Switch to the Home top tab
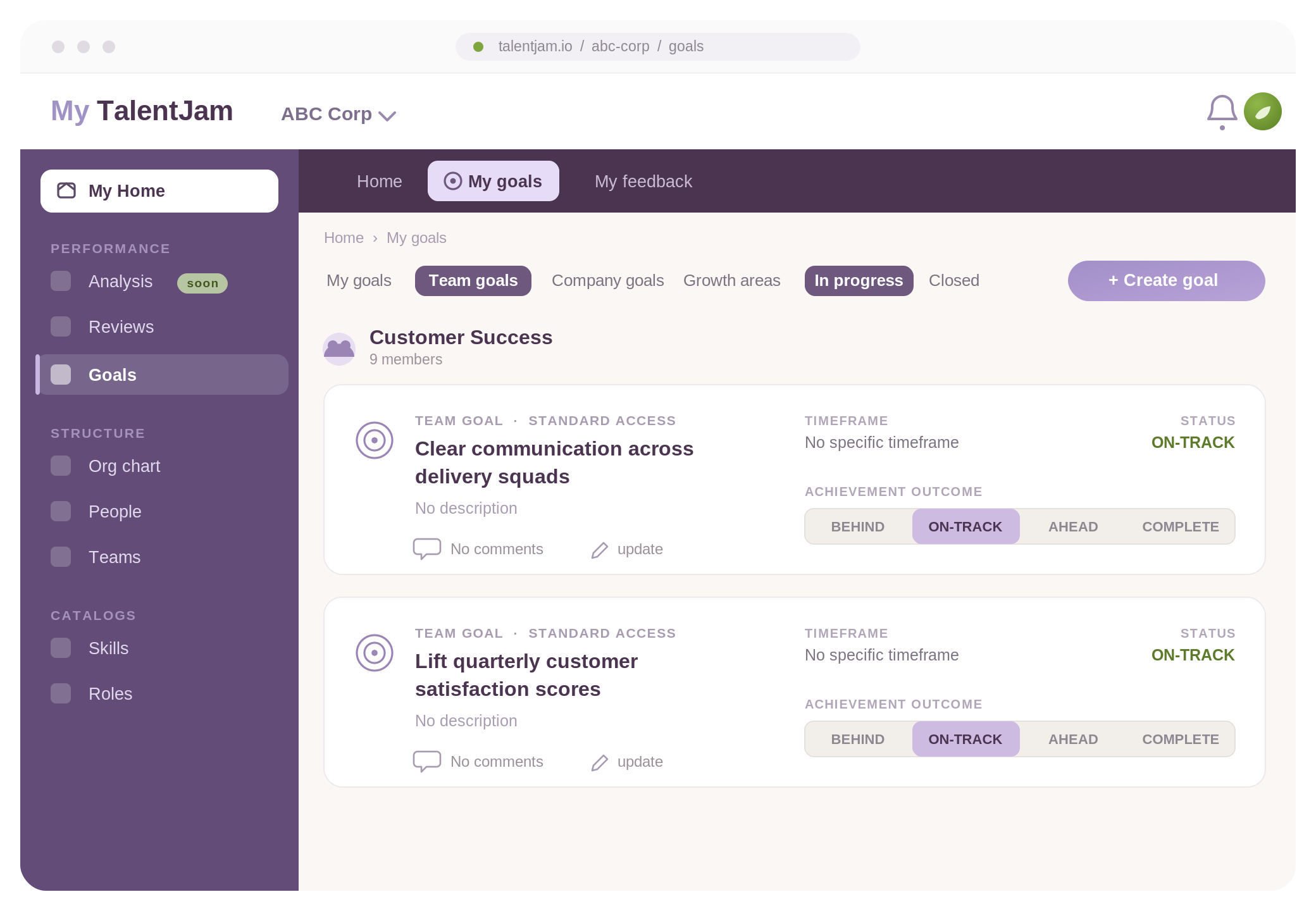Image resolution: width=1316 pixels, height=911 pixels. (x=380, y=181)
